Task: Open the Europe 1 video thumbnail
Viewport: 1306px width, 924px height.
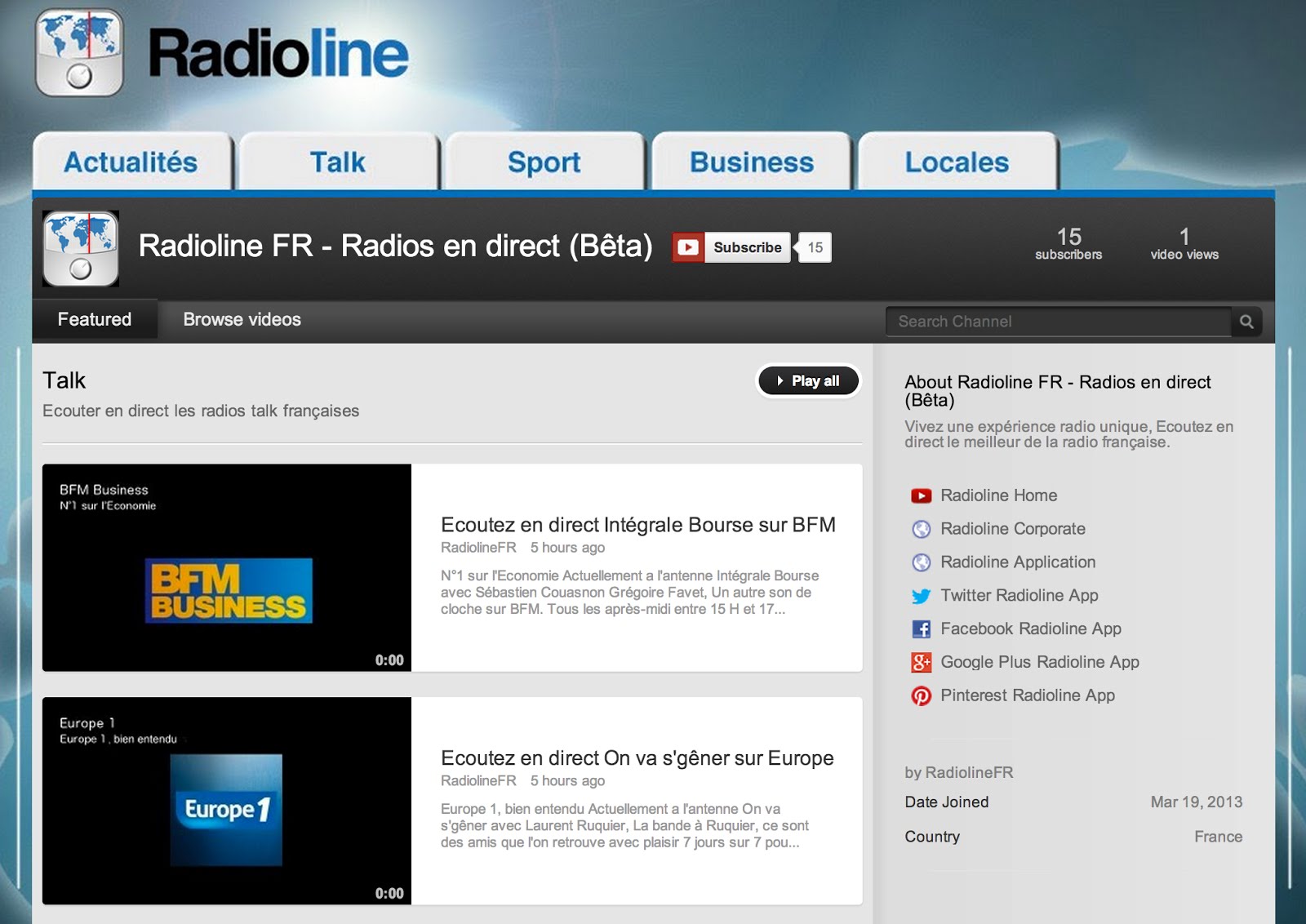Action: pyautogui.click(x=227, y=801)
